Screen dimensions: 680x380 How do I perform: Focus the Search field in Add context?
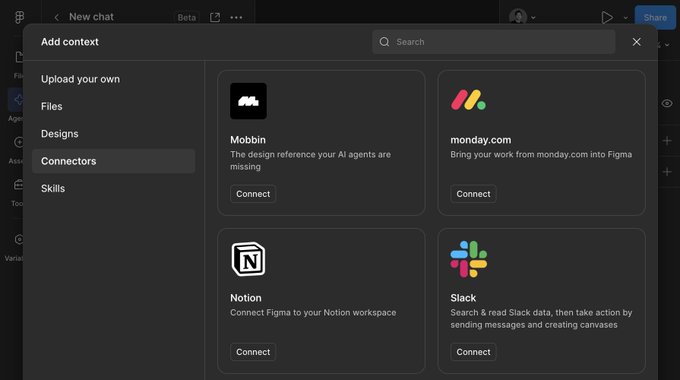(494, 42)
